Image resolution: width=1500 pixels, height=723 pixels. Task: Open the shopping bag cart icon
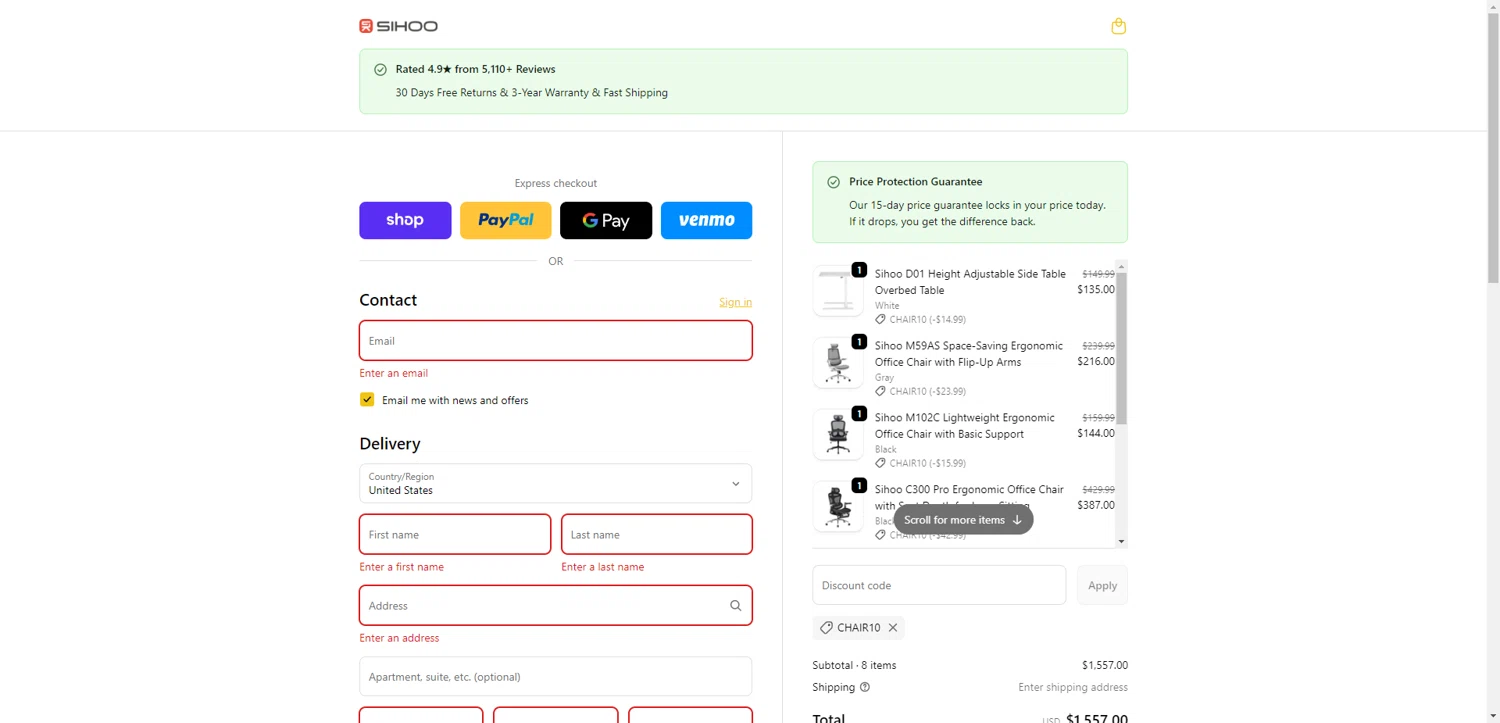[x=1118, y=26]
